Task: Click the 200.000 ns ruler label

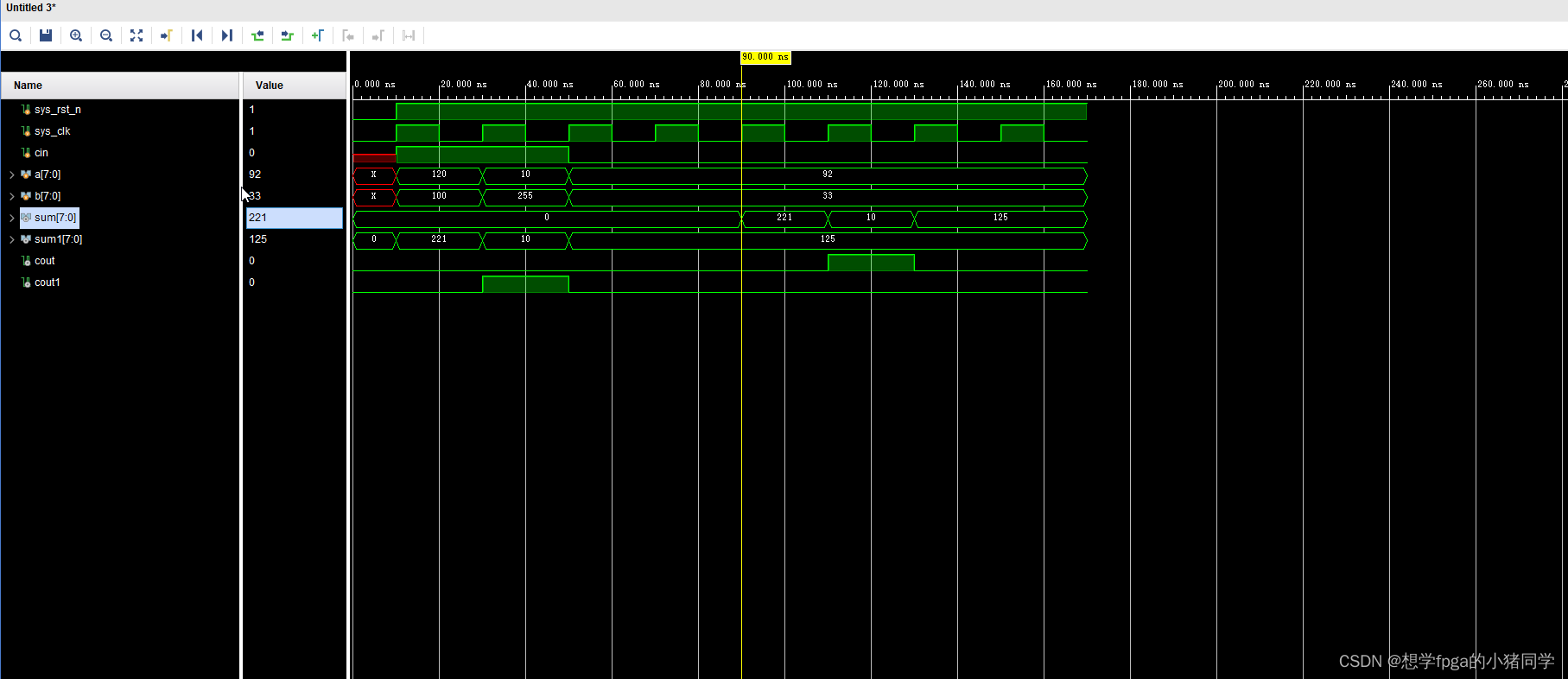Action: pyautogui.click(x=1244, y=84)
